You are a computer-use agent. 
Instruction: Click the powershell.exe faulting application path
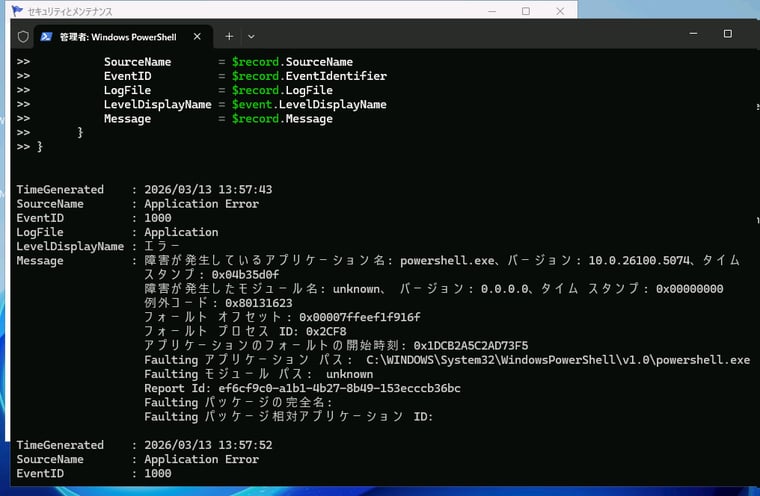[x=558, y=360]
